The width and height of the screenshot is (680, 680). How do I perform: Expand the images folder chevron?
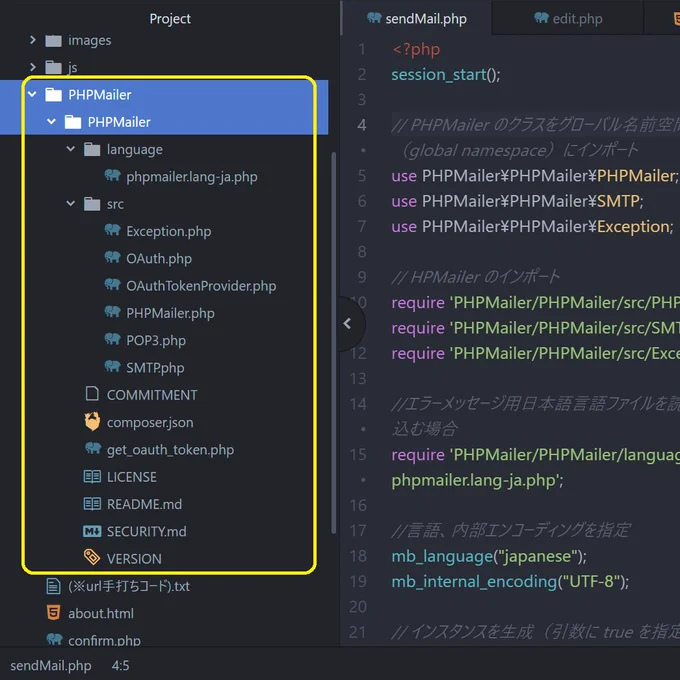coord(33,40)
